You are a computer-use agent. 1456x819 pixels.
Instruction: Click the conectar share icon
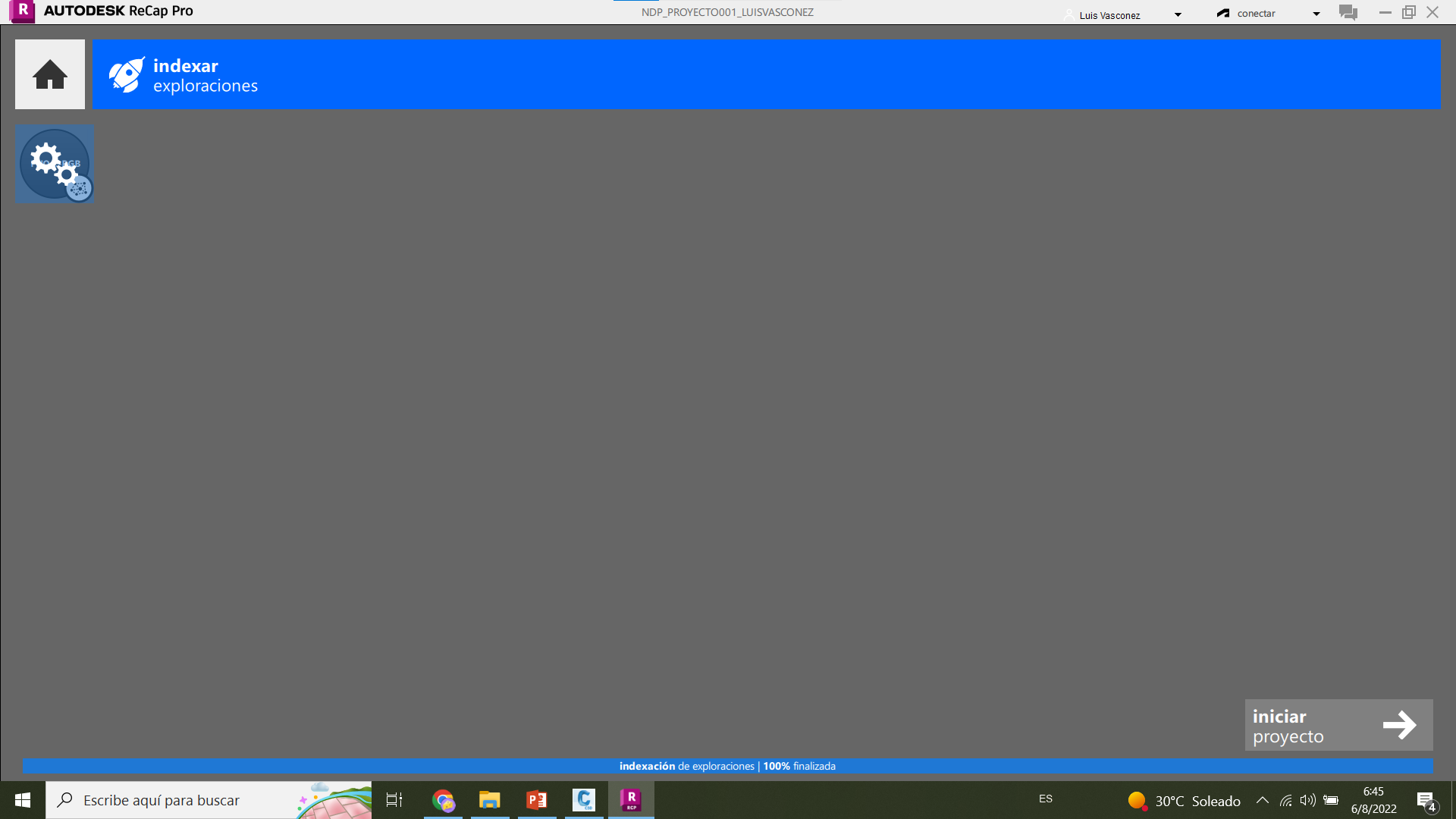[x=1223, y=14]
